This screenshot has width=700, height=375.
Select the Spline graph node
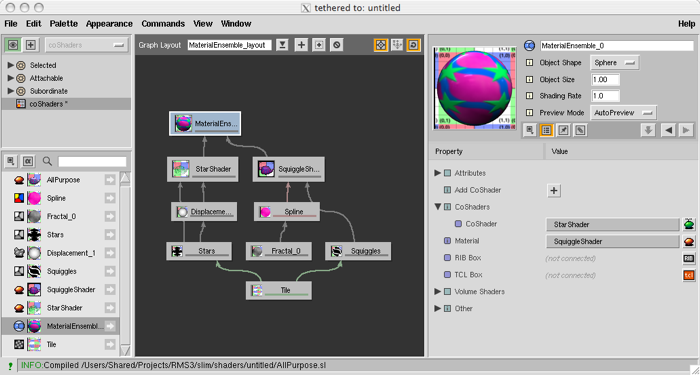[x=287, y=212]
